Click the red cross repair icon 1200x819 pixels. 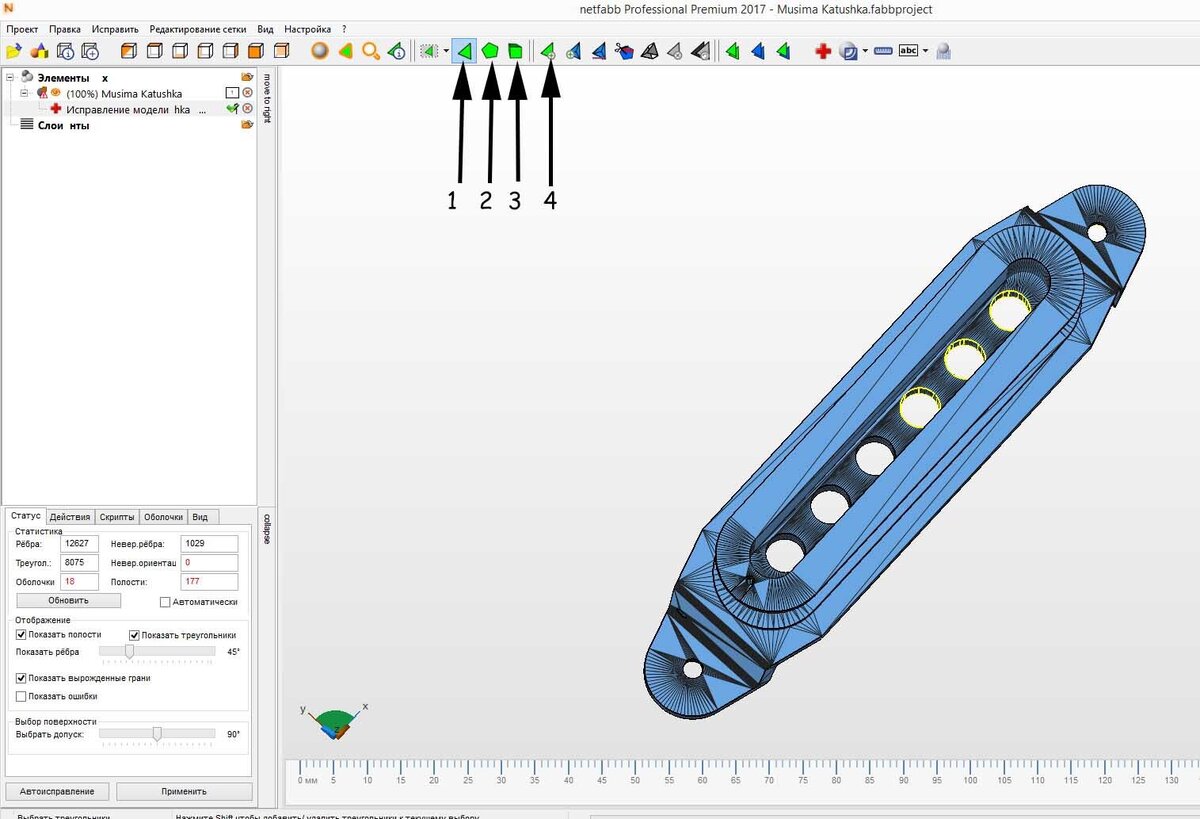pyautogui.click(x=823, y=51)
